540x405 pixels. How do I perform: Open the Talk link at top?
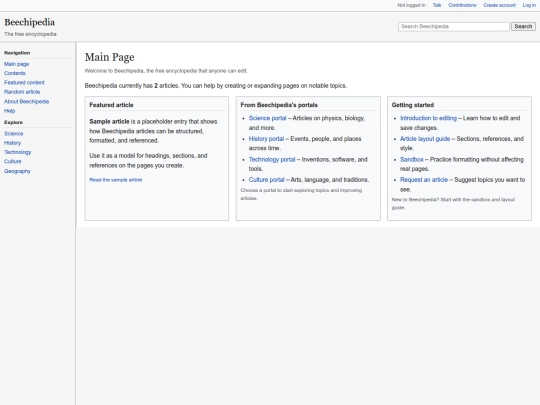click(x=437, y=5)
